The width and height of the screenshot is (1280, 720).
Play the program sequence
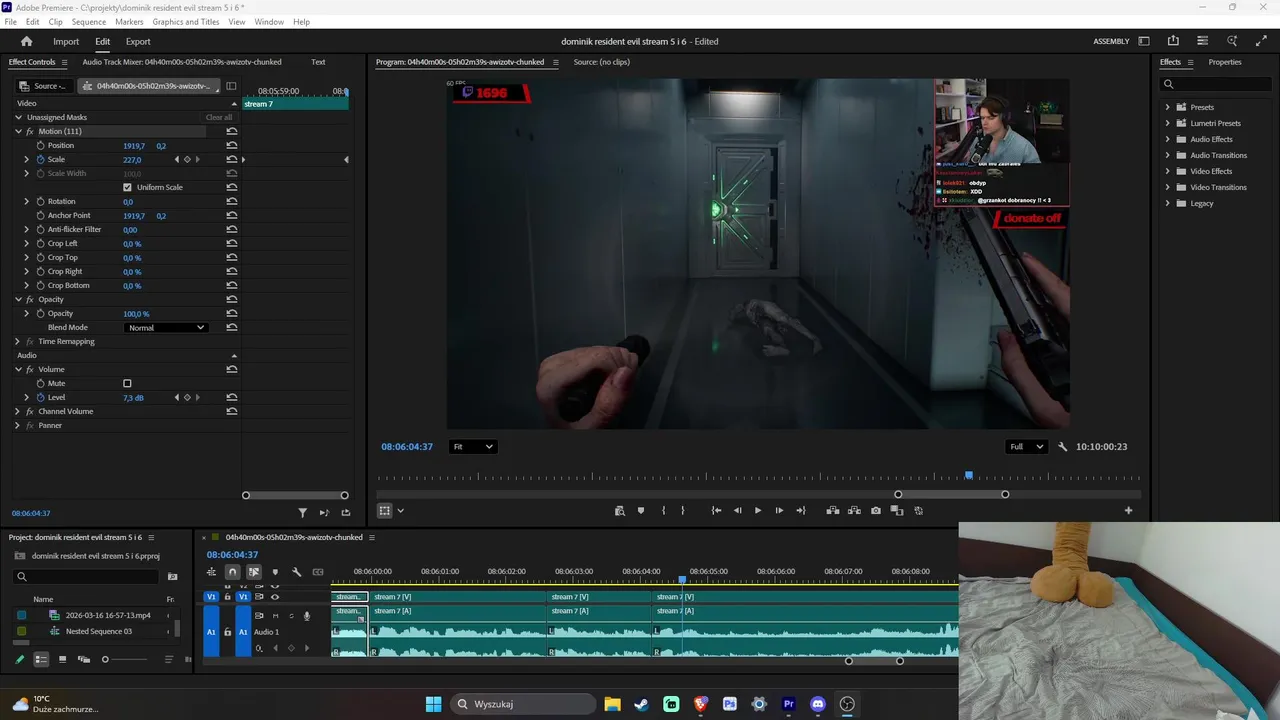pos(758,510)
